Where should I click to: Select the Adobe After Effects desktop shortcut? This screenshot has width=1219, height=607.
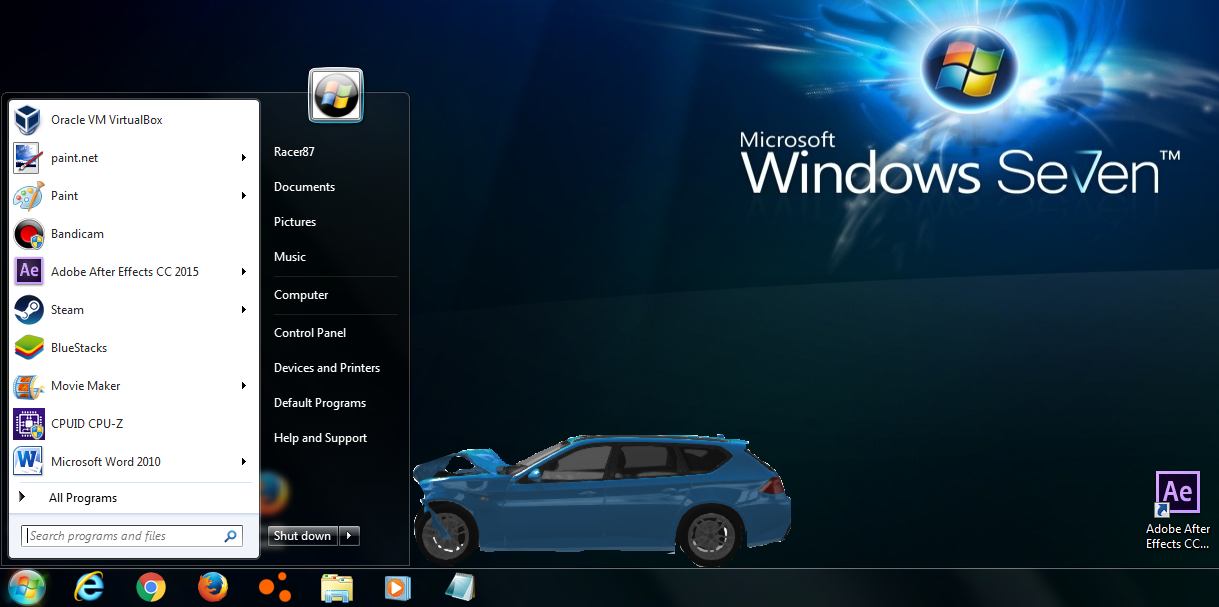[1178, 511]
